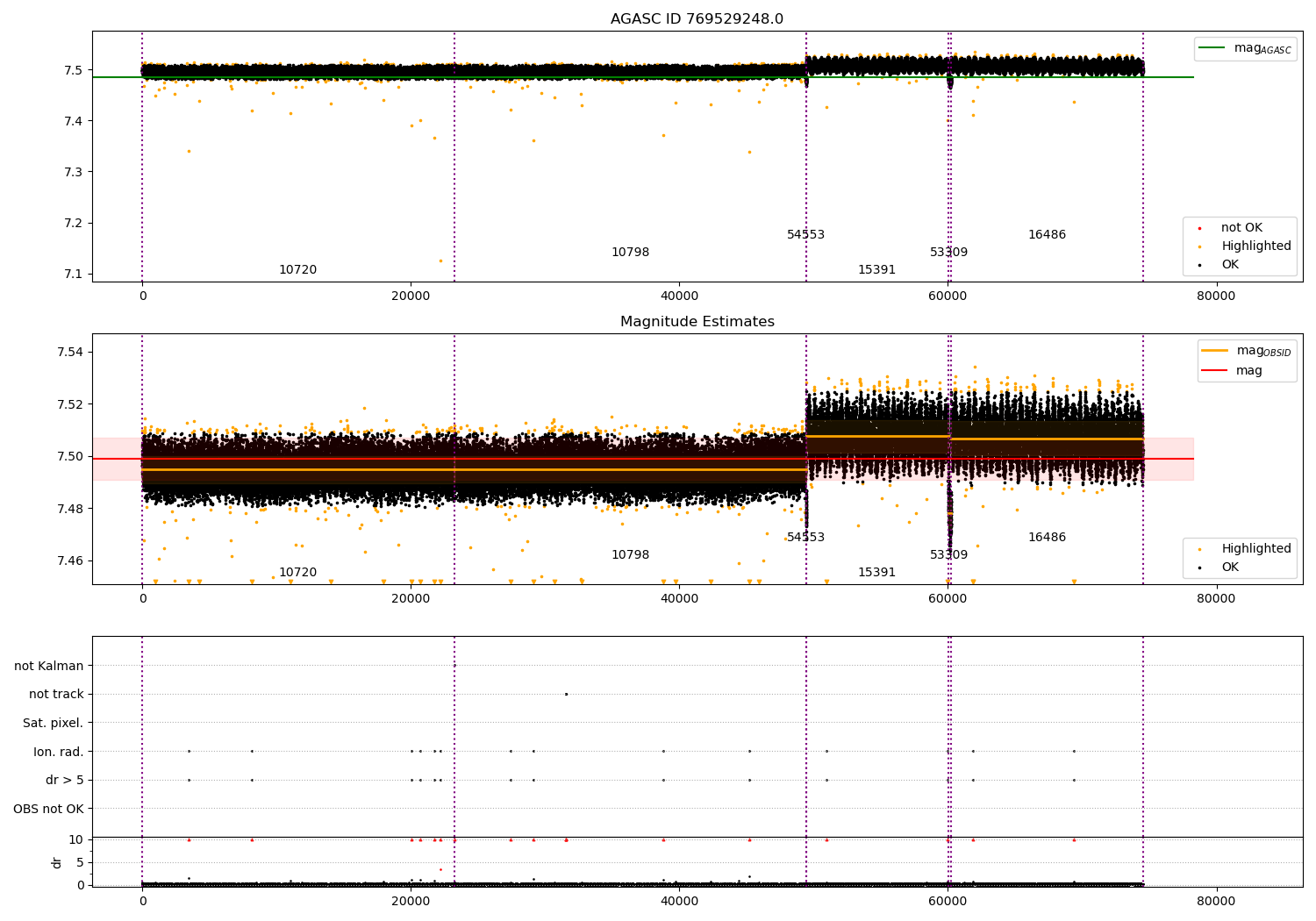Image resolution: width=1316 pixels, height=921 pixels.
Task: Click the 'Sat. pixel.' row label
Action: 53,724
